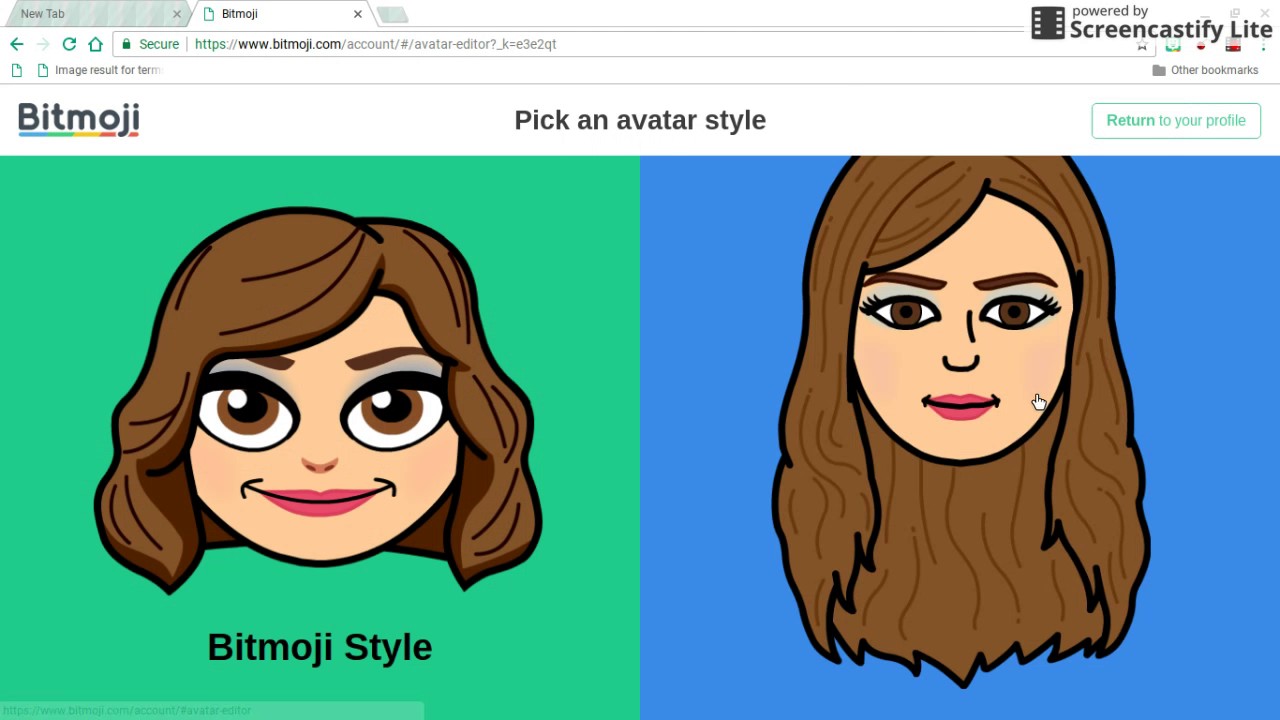
Task: Click the green Secure padlock icon
Action: [x=126, y=44]
